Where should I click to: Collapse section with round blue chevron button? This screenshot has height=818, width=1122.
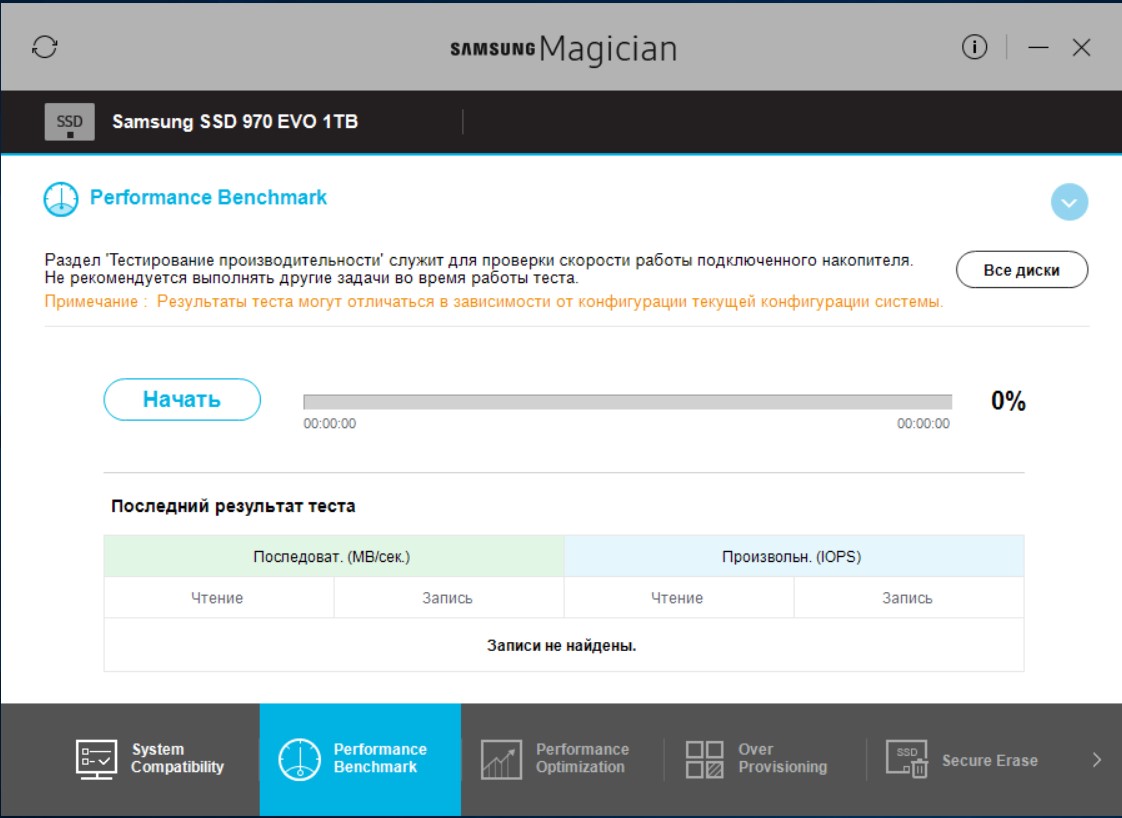click(x=1069, y=202)
